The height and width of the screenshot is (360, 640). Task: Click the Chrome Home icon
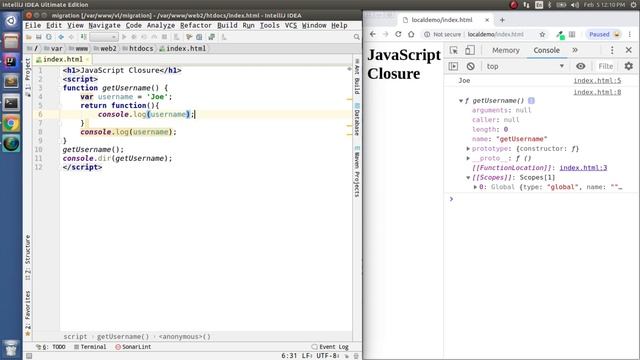[x=411, y=34]
